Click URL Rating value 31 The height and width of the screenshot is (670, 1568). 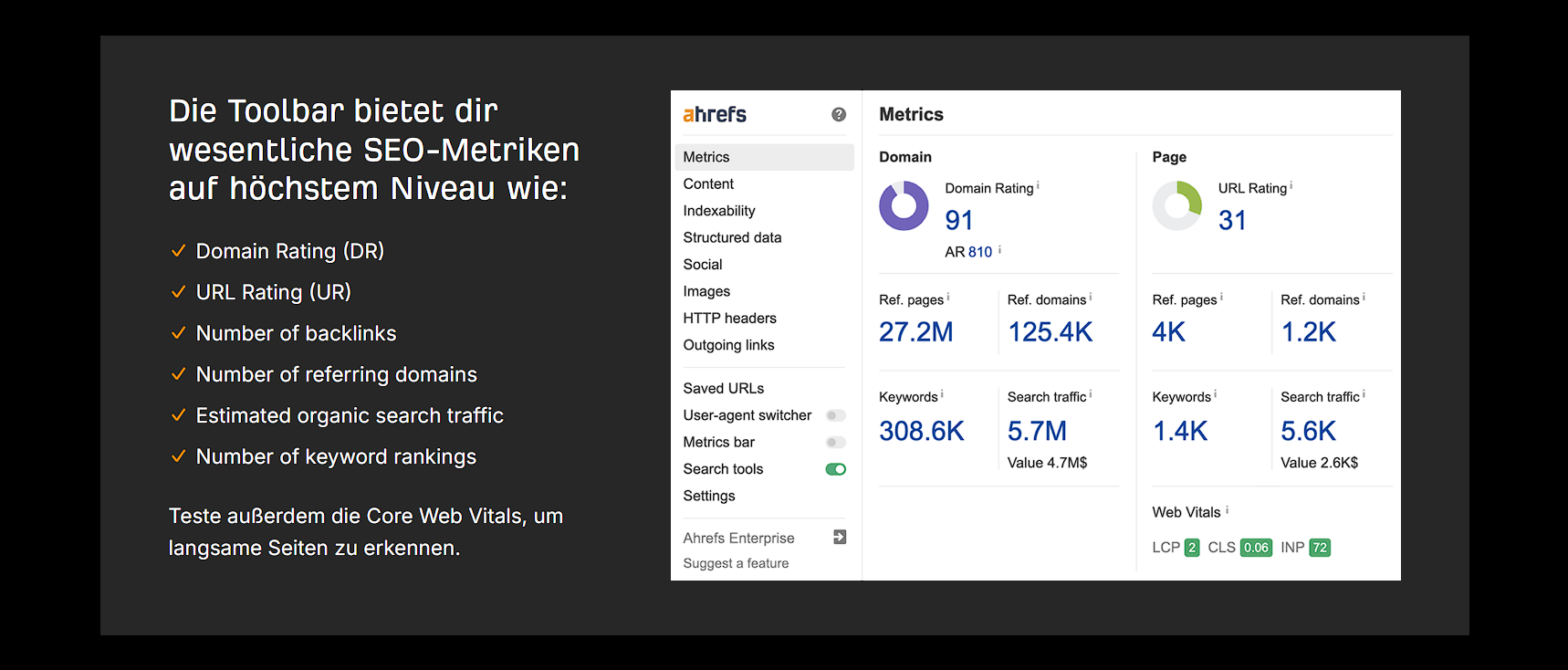(x=1232, y=220)
